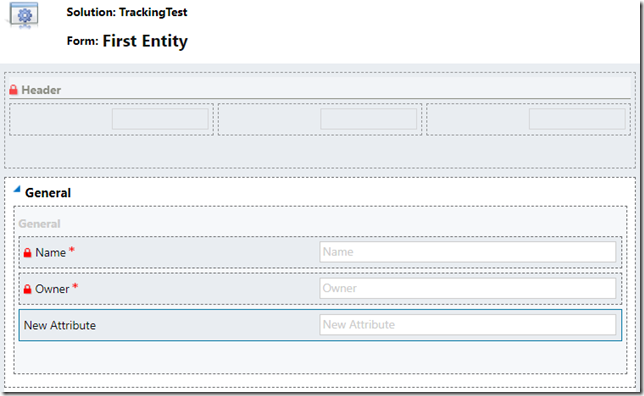Select the New Attribute field label
The width and height of the screenshot is (644, 396).
(60, 325)
